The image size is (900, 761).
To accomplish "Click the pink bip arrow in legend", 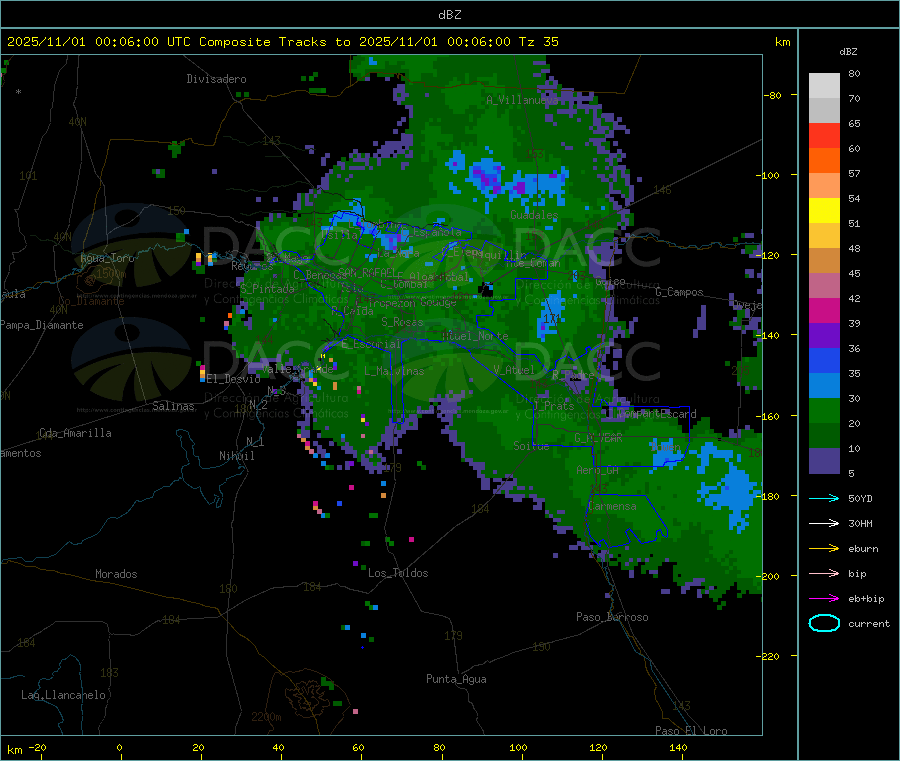I will [x=824, y=573].
